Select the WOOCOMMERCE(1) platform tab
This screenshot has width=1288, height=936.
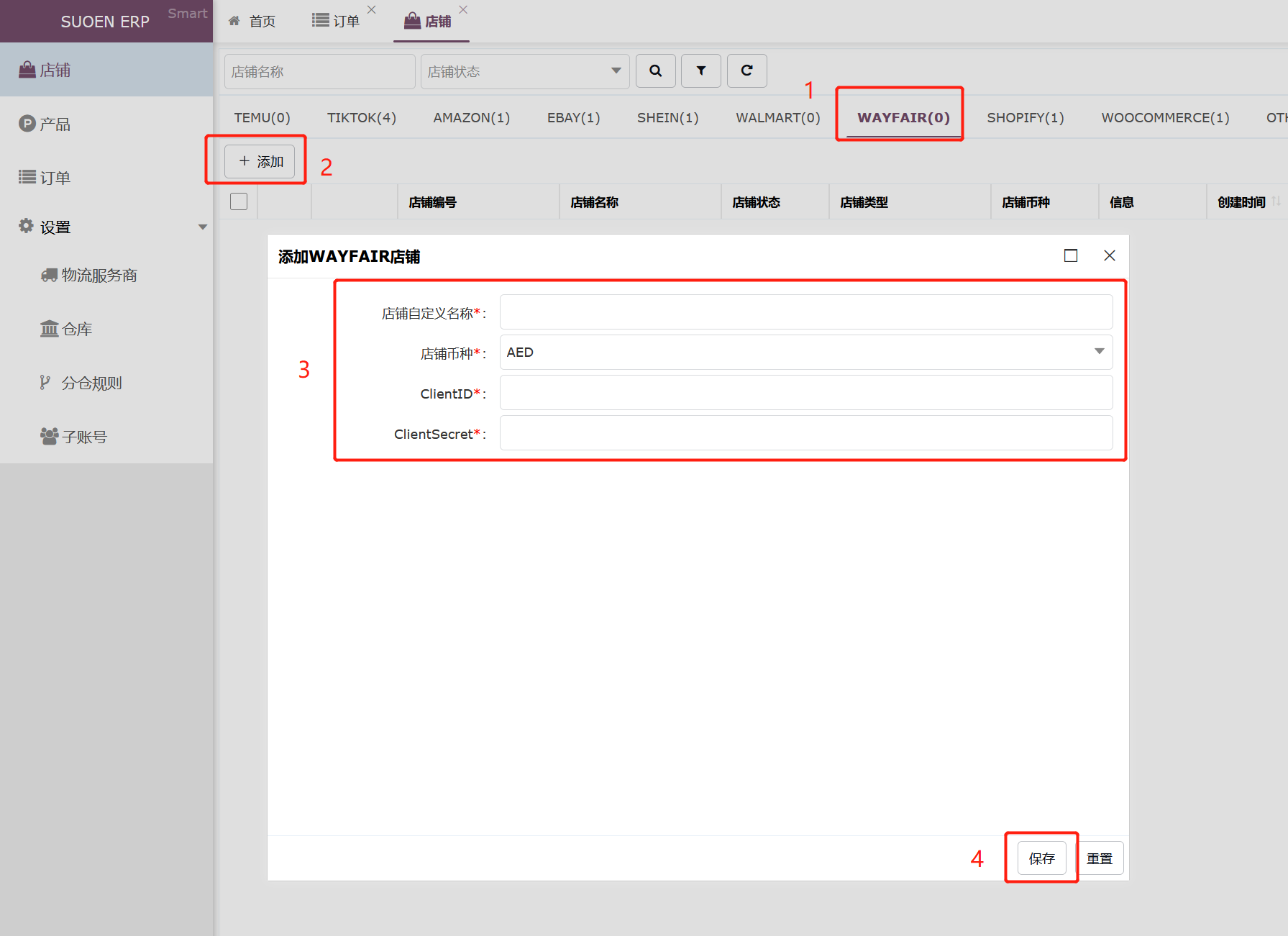pyautogui.click(x=1165, y=117)
